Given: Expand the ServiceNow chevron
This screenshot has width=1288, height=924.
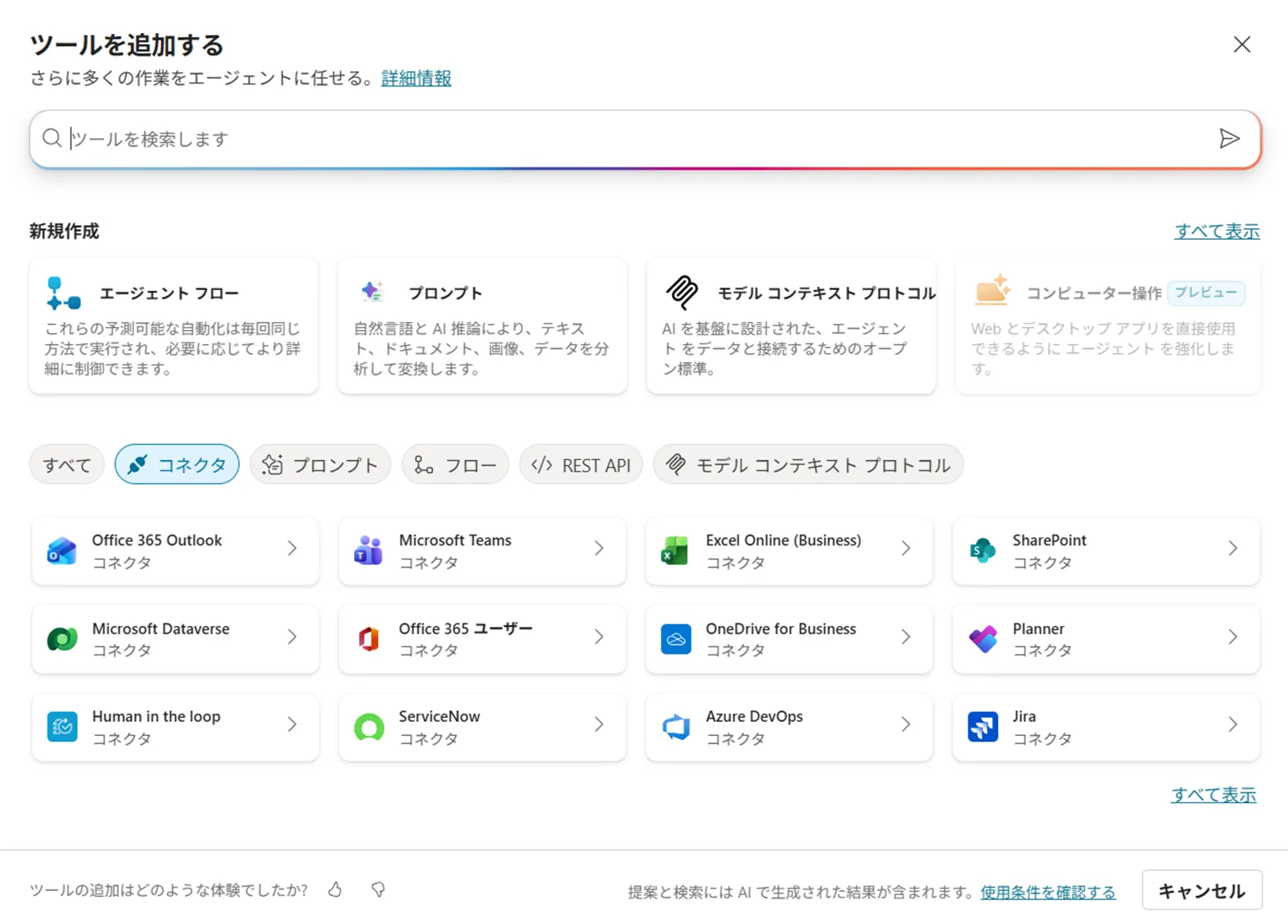Looking at the screenshot, I should coord(599,724).
